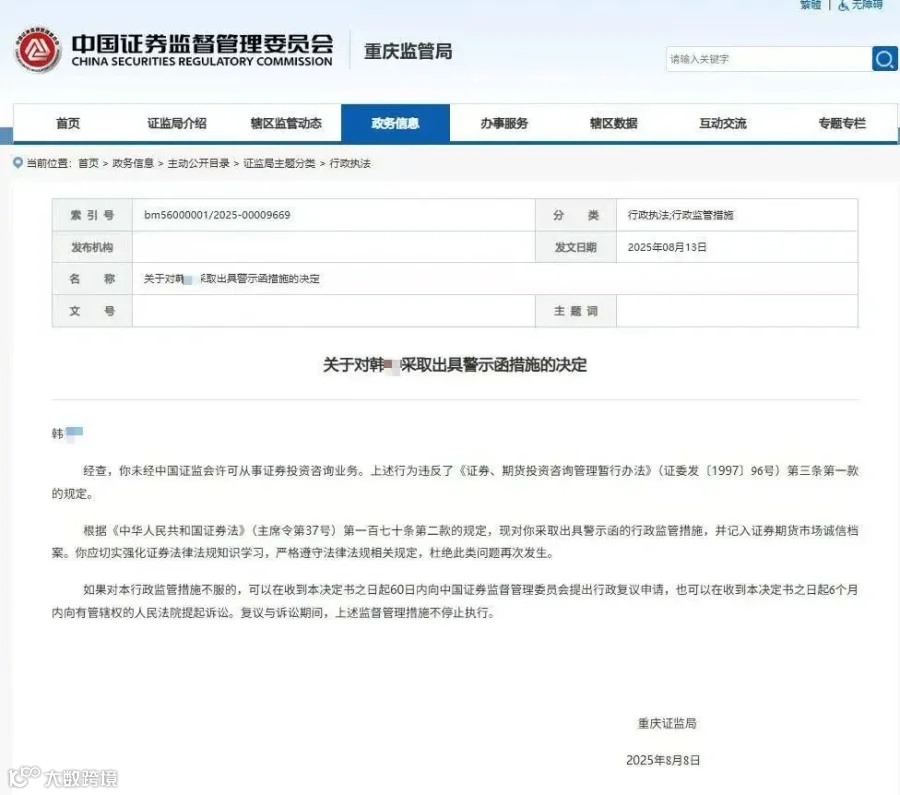Image resolution: width=900 pixels, height=795 pixels.
Task: Click the blue search magnifier button
Action: click(885, 59)
